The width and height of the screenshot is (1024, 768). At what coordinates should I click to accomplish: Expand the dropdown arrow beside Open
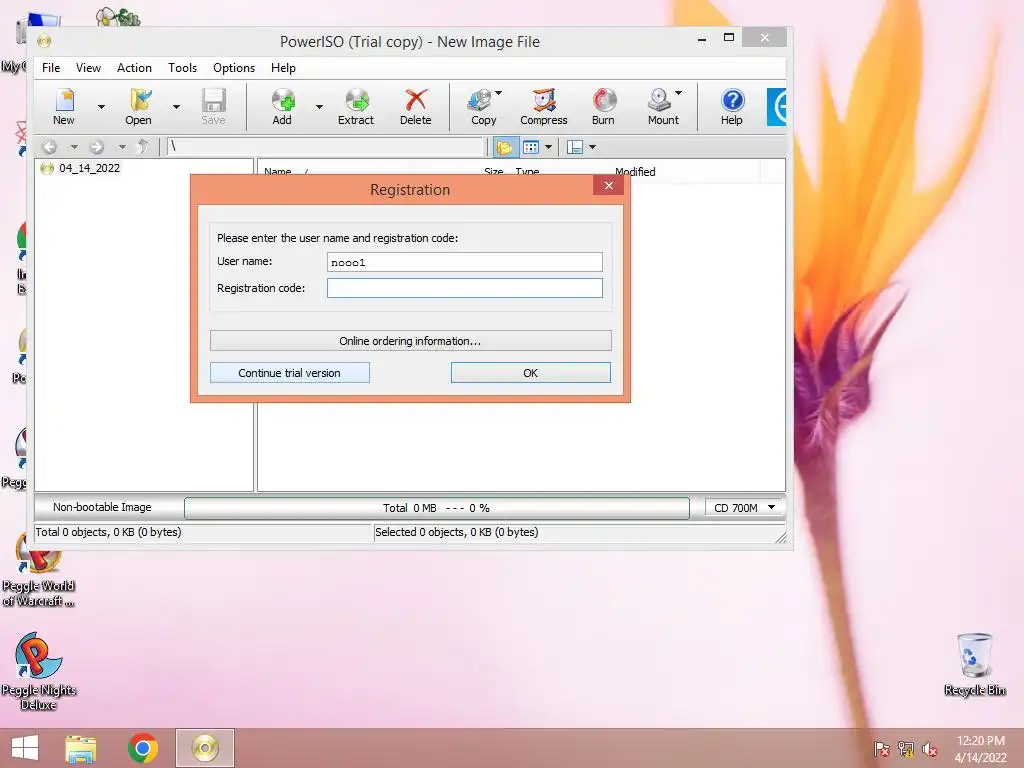click(176, 106)
